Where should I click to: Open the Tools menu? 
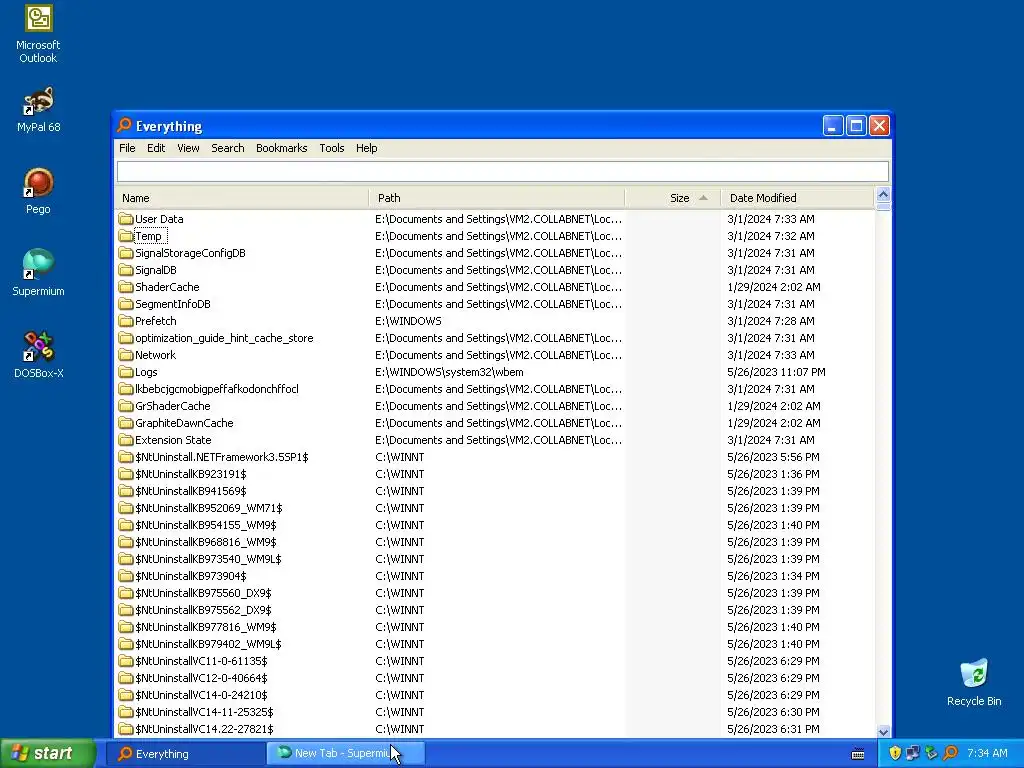pyautogui.click(x=332, y=148)
